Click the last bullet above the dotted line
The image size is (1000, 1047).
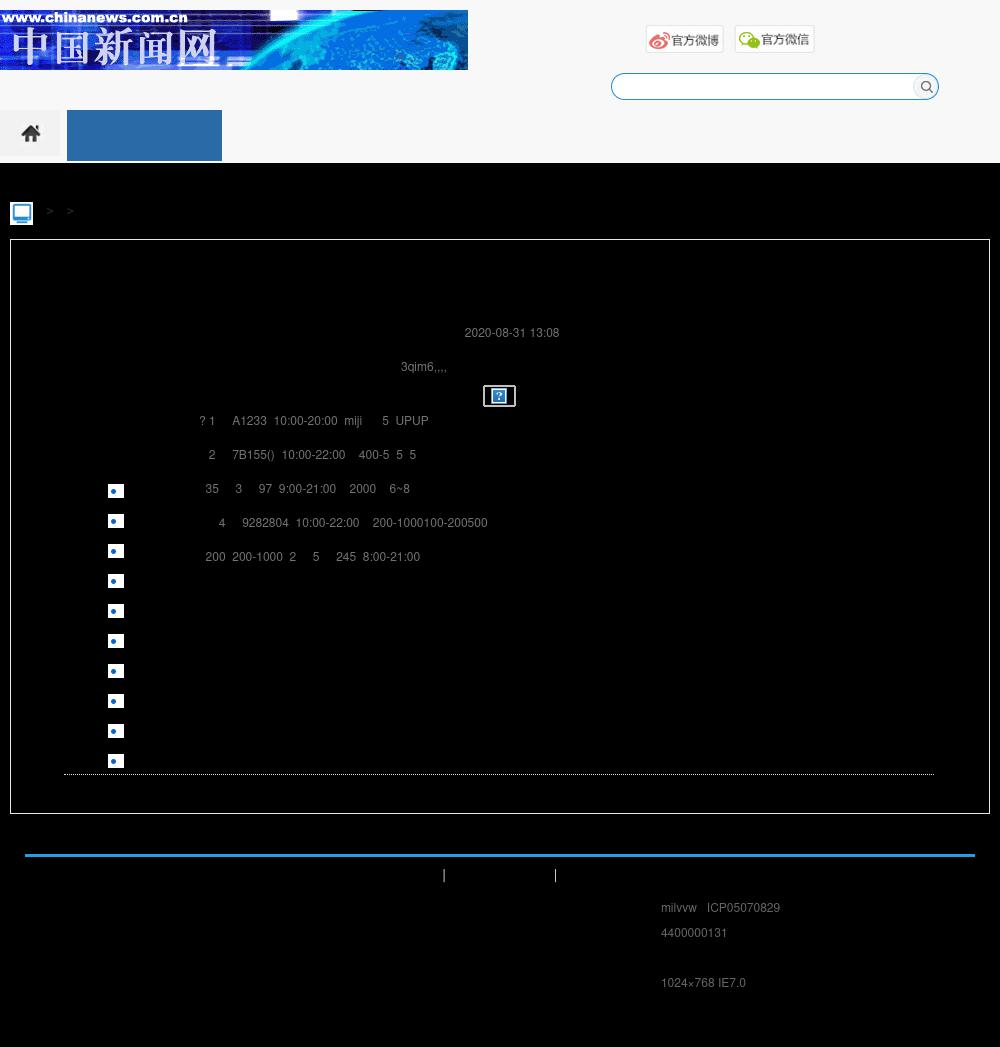pos(116,761)
